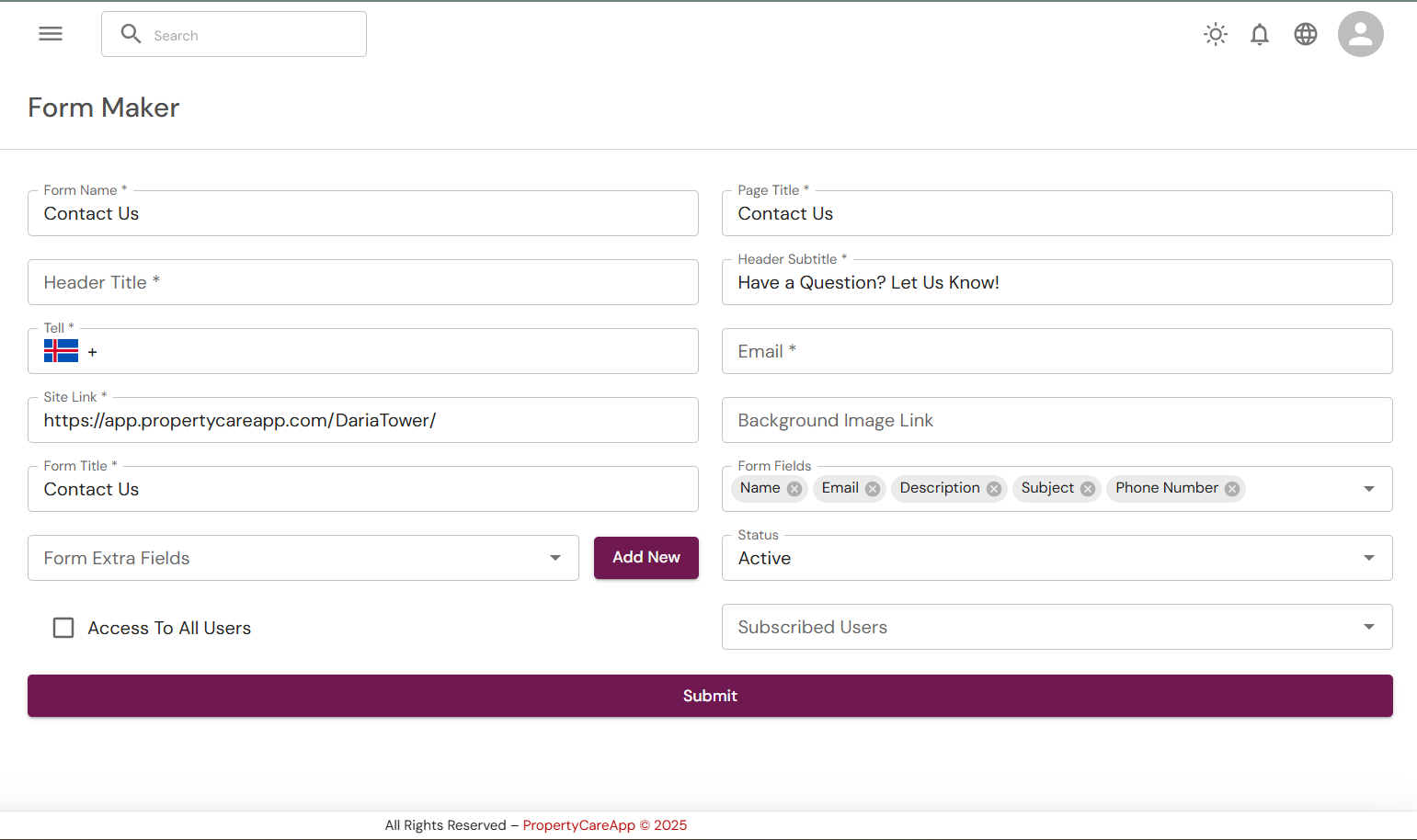Open the user profile avatar
This screenshot has height=840, width=1417.
click(1360, 35)
